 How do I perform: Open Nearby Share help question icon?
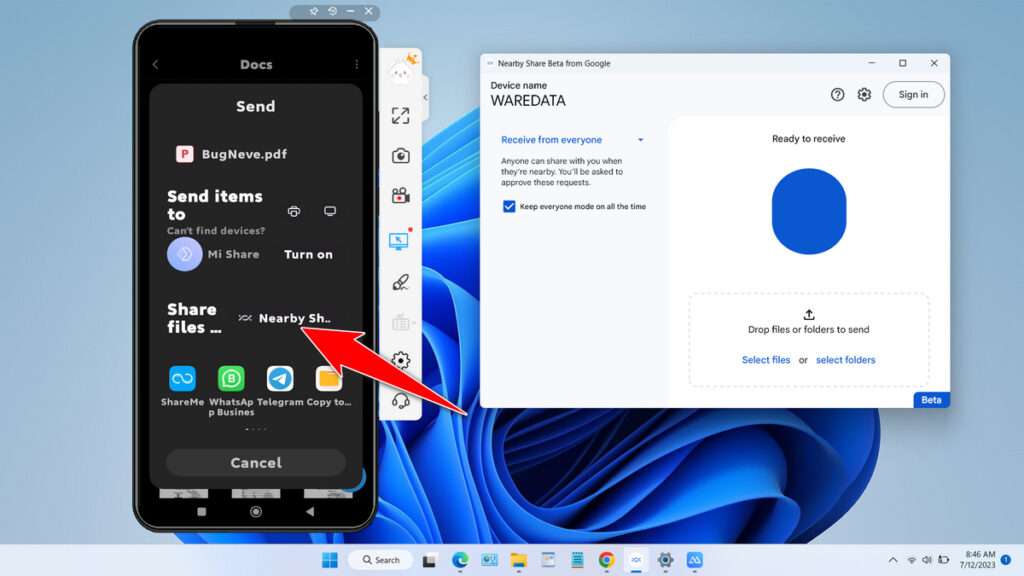click(837, 95)
